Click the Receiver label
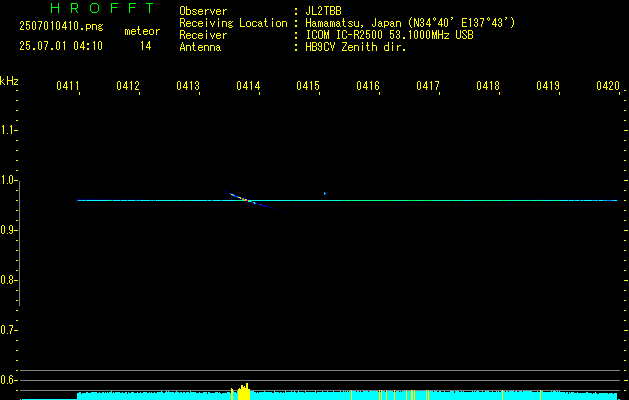Screen dimensions: 629x400 click(203, 35)
